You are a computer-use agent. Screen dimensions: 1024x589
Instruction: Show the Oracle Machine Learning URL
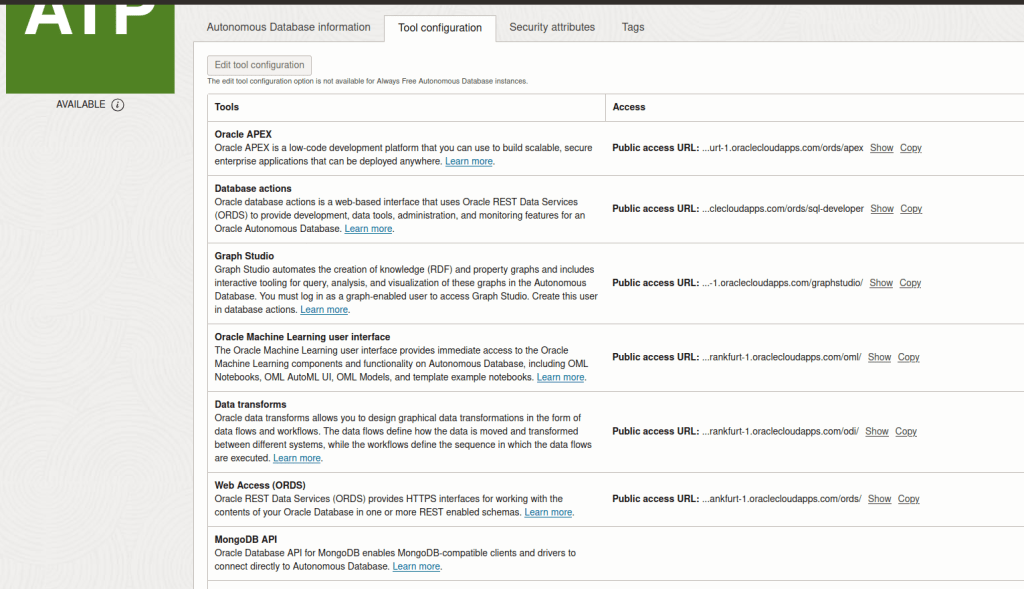pyautogui.click(x=879, y=357)
